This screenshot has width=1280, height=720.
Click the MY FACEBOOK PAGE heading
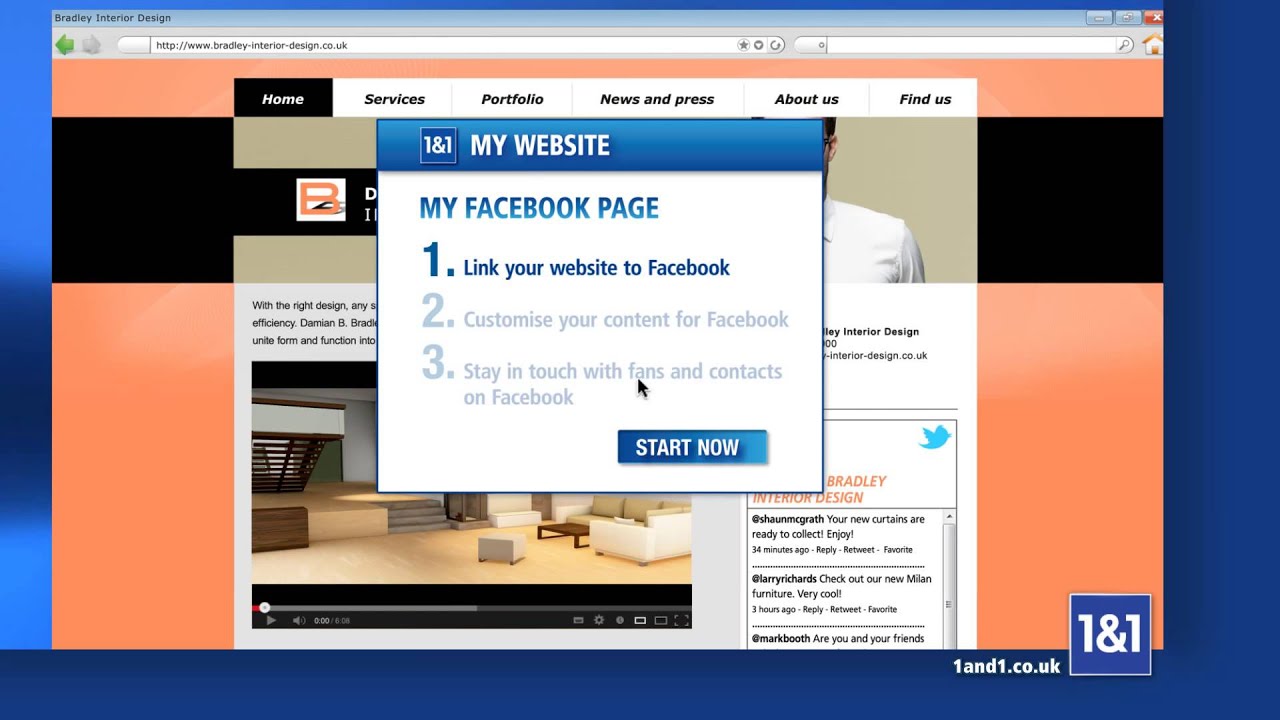coord(539,208)
